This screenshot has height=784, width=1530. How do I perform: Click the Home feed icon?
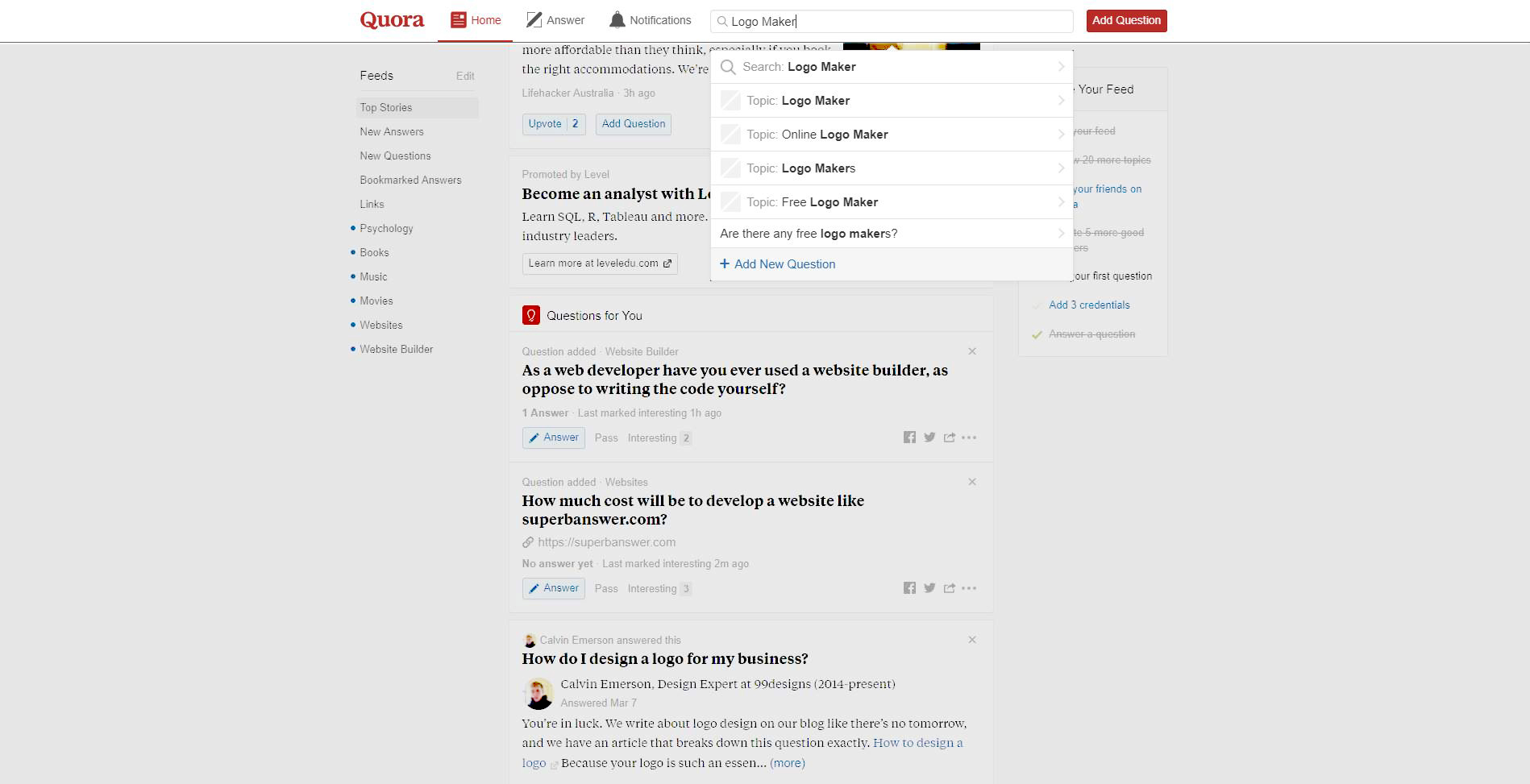coord(458,20)
